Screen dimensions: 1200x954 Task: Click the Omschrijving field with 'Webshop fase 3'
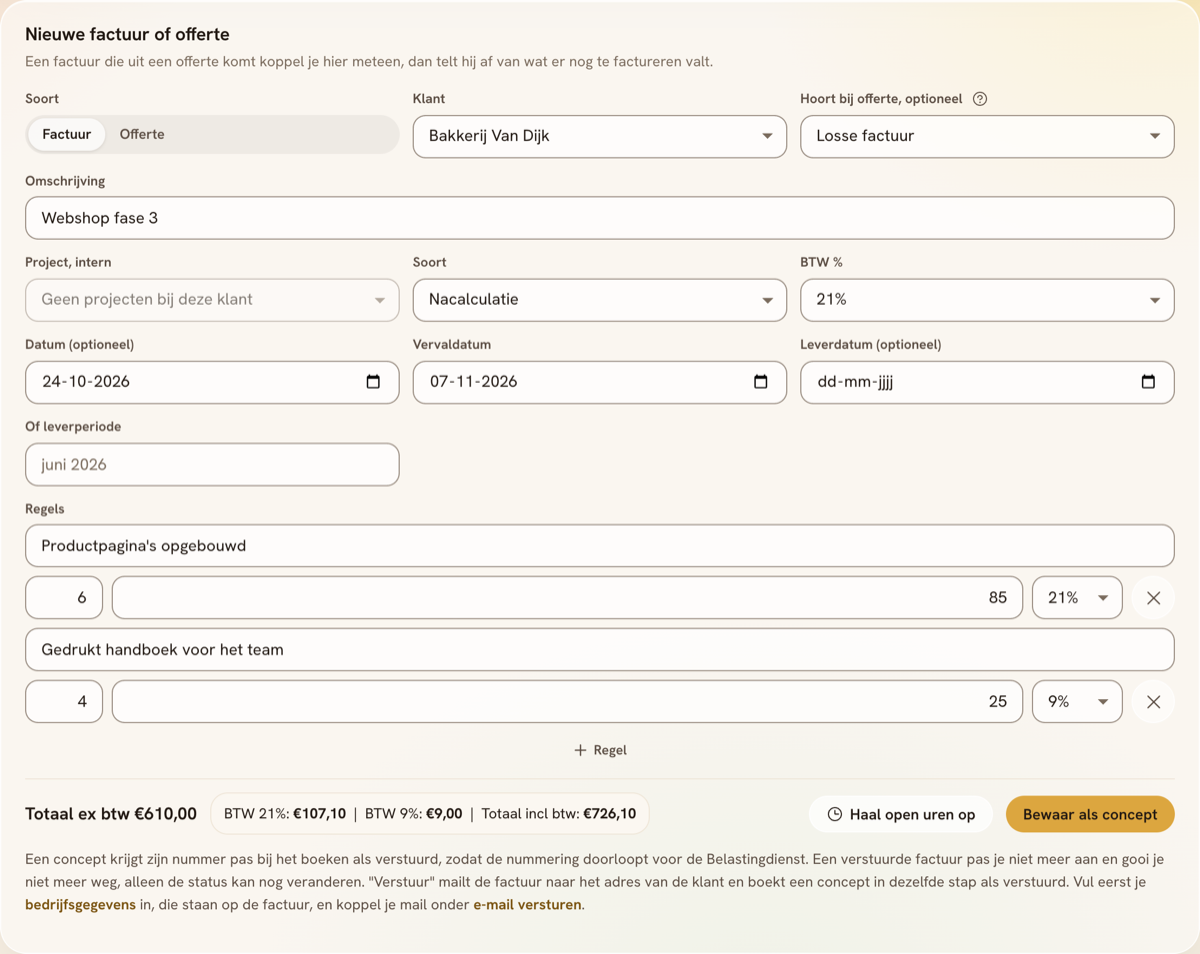[x=600, y=218]
